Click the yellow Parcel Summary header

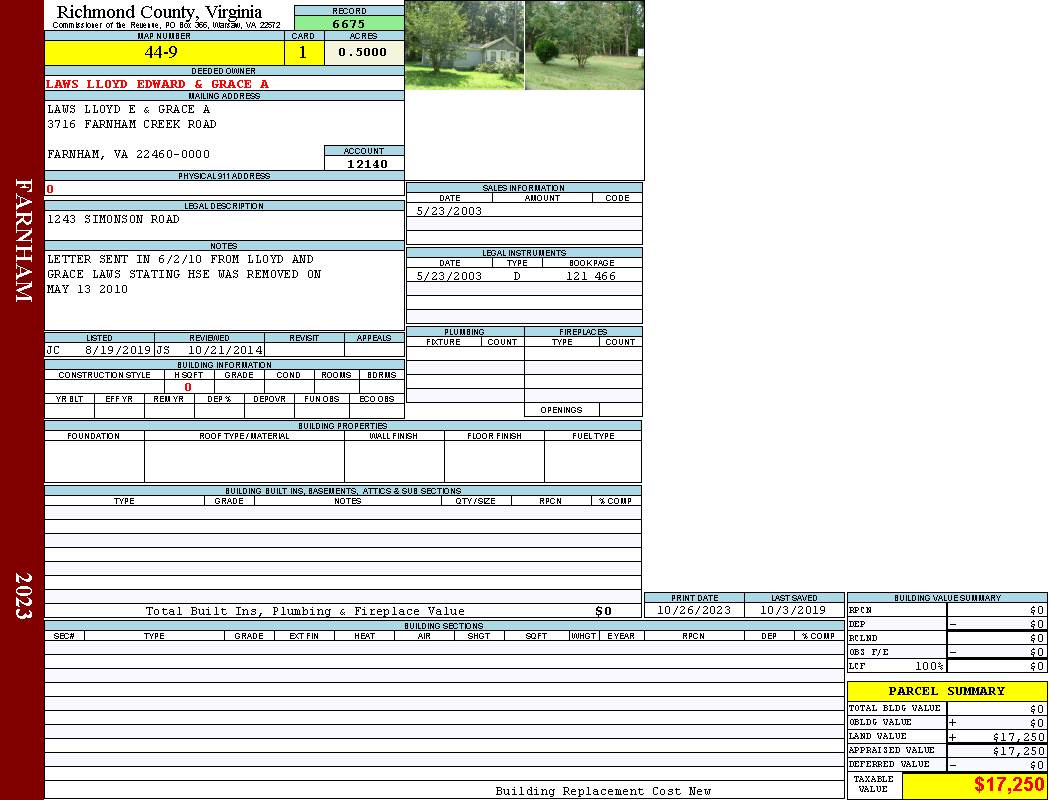tap(946, 691)
